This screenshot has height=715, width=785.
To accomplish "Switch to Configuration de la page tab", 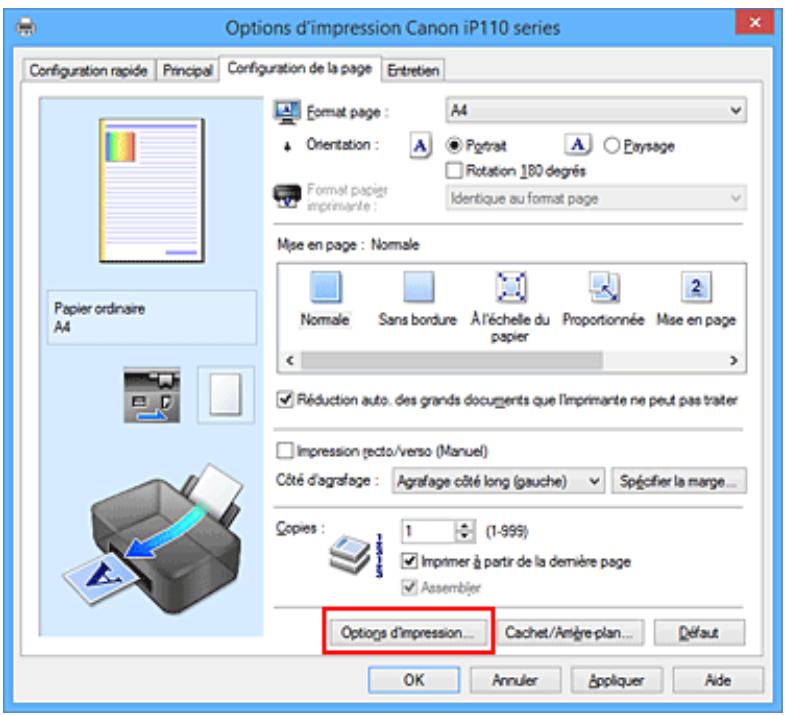I will point(300,68).
